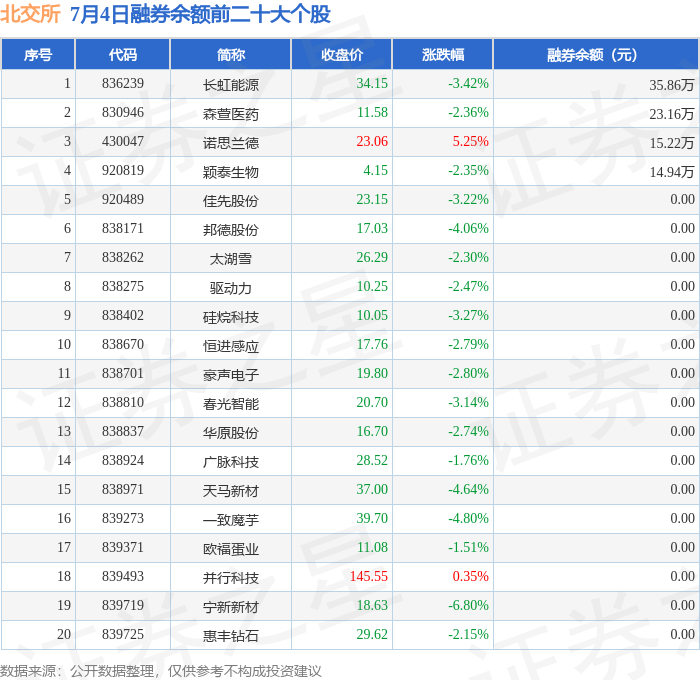Screen dimensions: 700x680
Task: Click the balance value 35.86万
Action: (671, 85)
